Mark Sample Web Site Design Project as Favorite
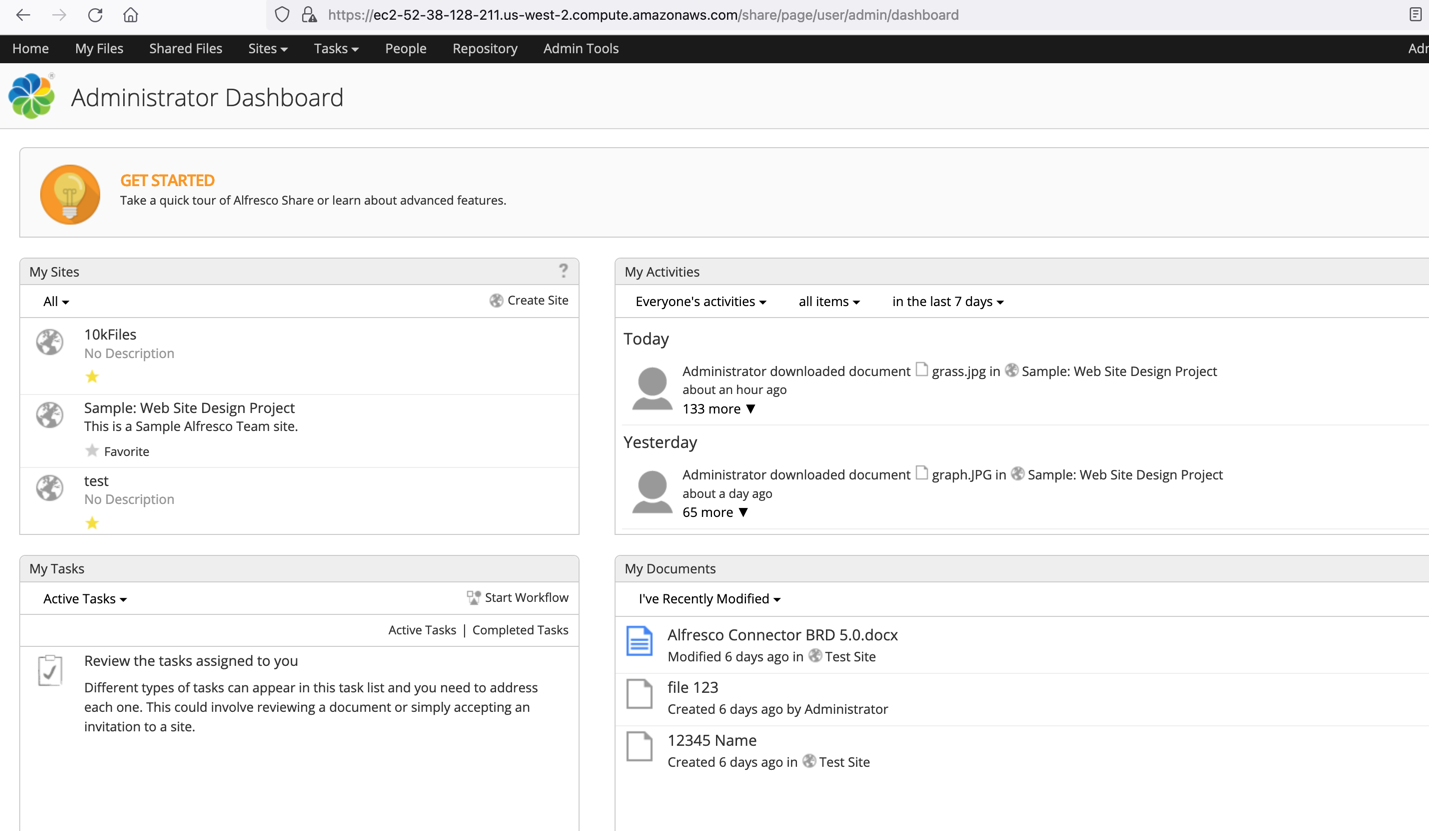 point(117,451)
